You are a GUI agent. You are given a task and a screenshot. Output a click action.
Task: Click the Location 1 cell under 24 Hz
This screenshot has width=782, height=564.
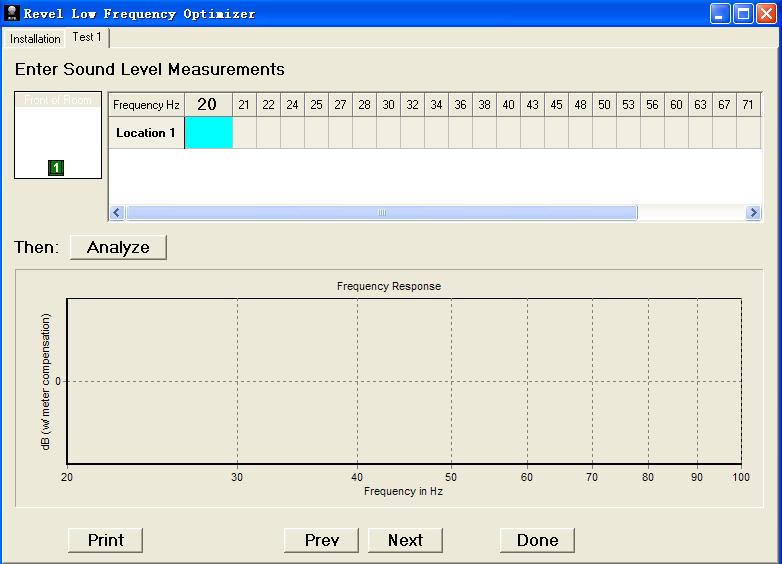[293, 133]
